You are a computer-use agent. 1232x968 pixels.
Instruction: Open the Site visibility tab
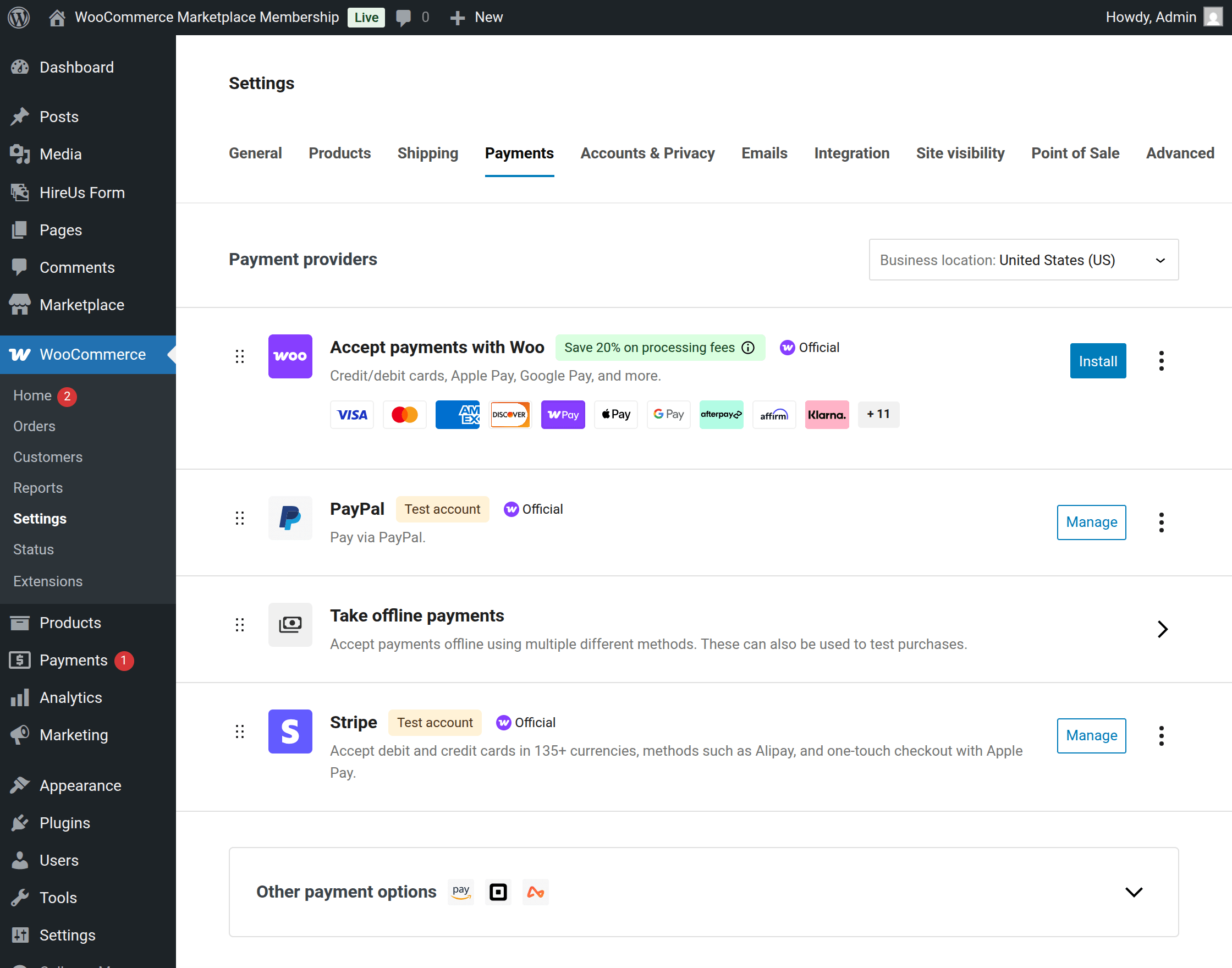tap(960, 153)
